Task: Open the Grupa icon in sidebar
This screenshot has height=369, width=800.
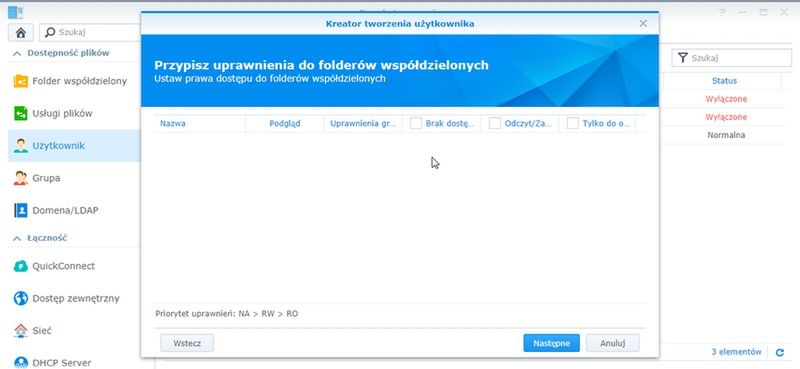Action: 21,178
